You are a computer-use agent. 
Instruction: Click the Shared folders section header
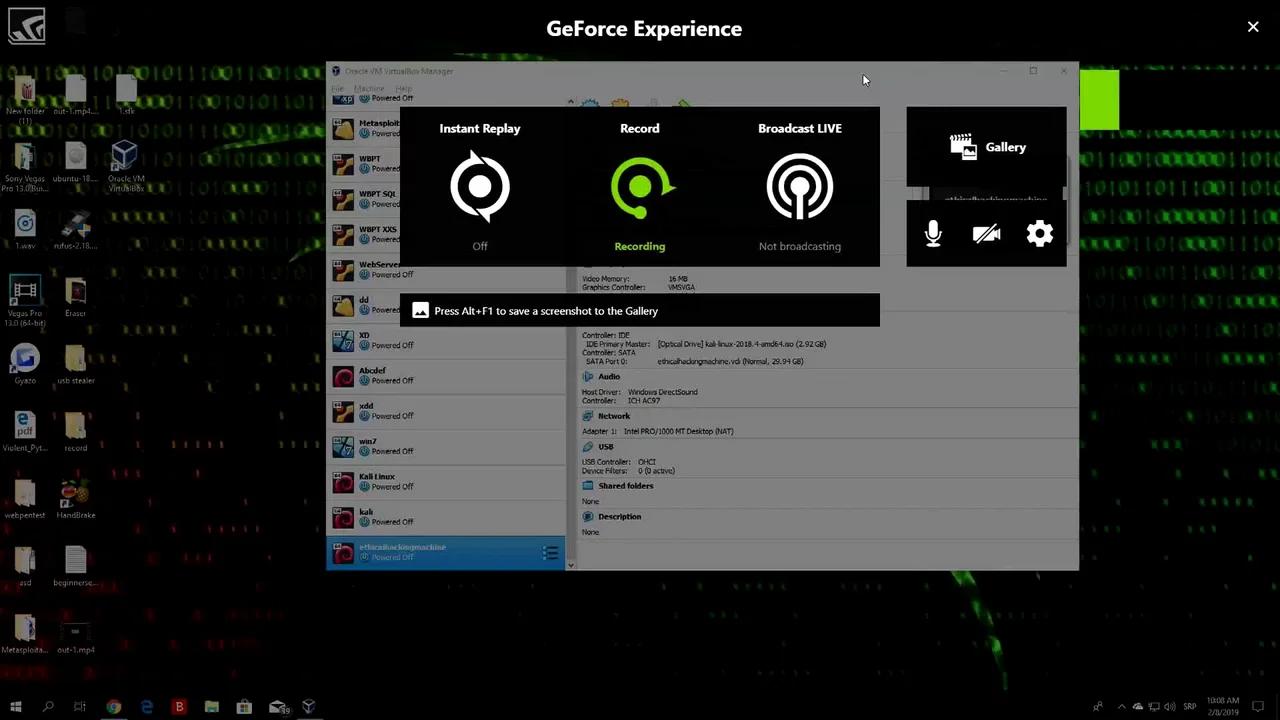pos(625,486)
